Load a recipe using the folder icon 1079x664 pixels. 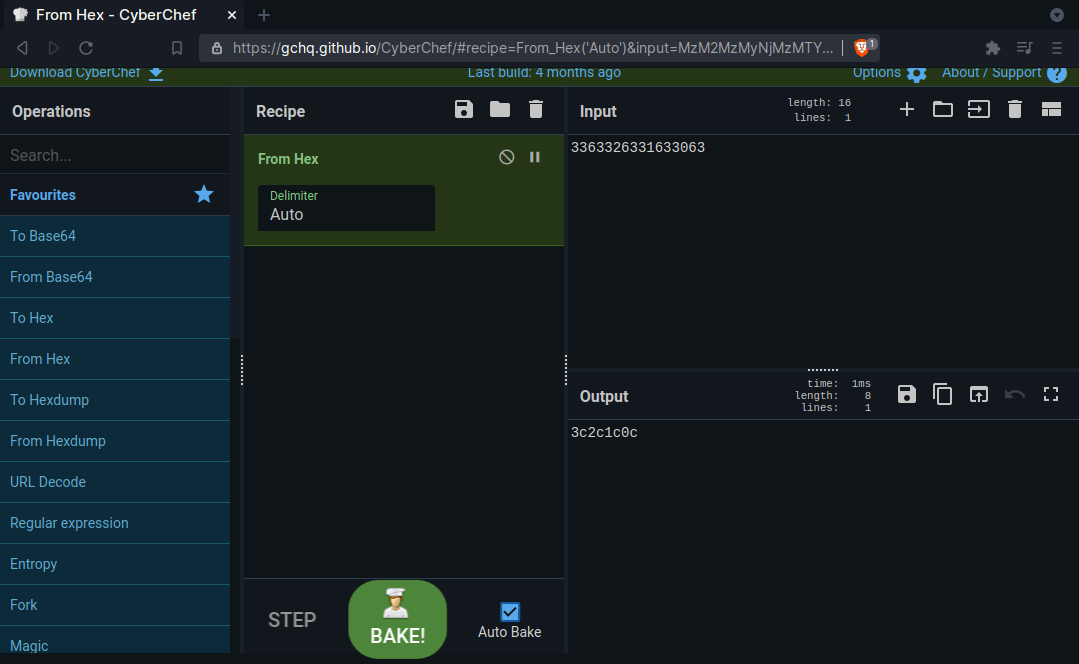point(500,109)
